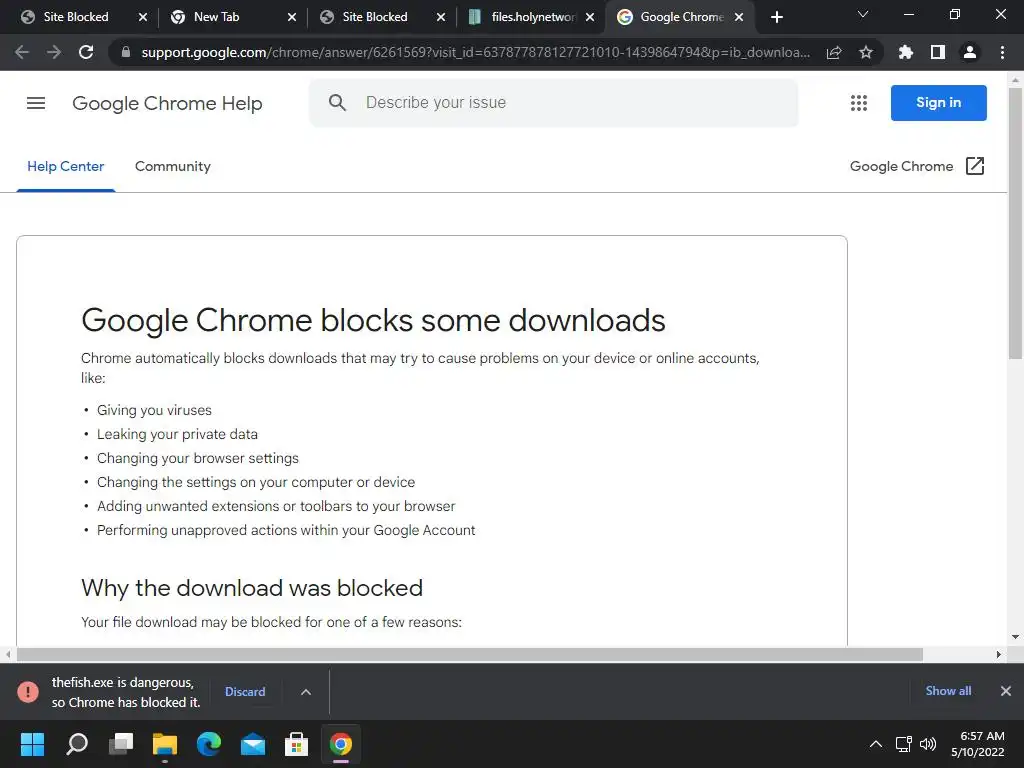The width and height of the screenshot is (1024, 768).
Task: Click the address bar URL
Action: [475, 52]
